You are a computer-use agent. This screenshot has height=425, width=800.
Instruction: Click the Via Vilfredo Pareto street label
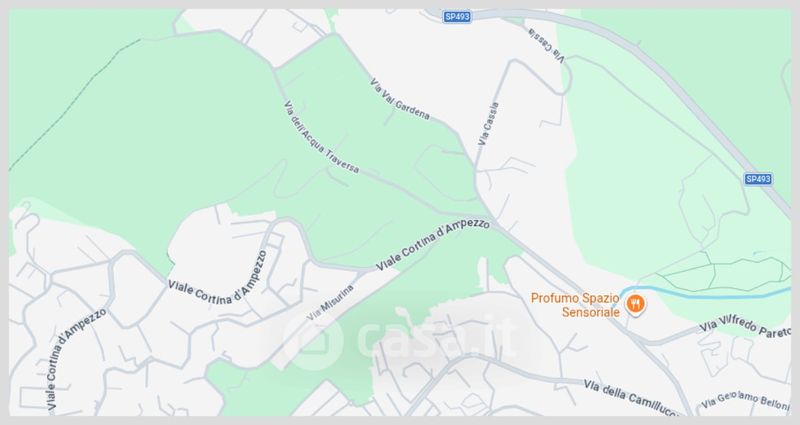744,326
